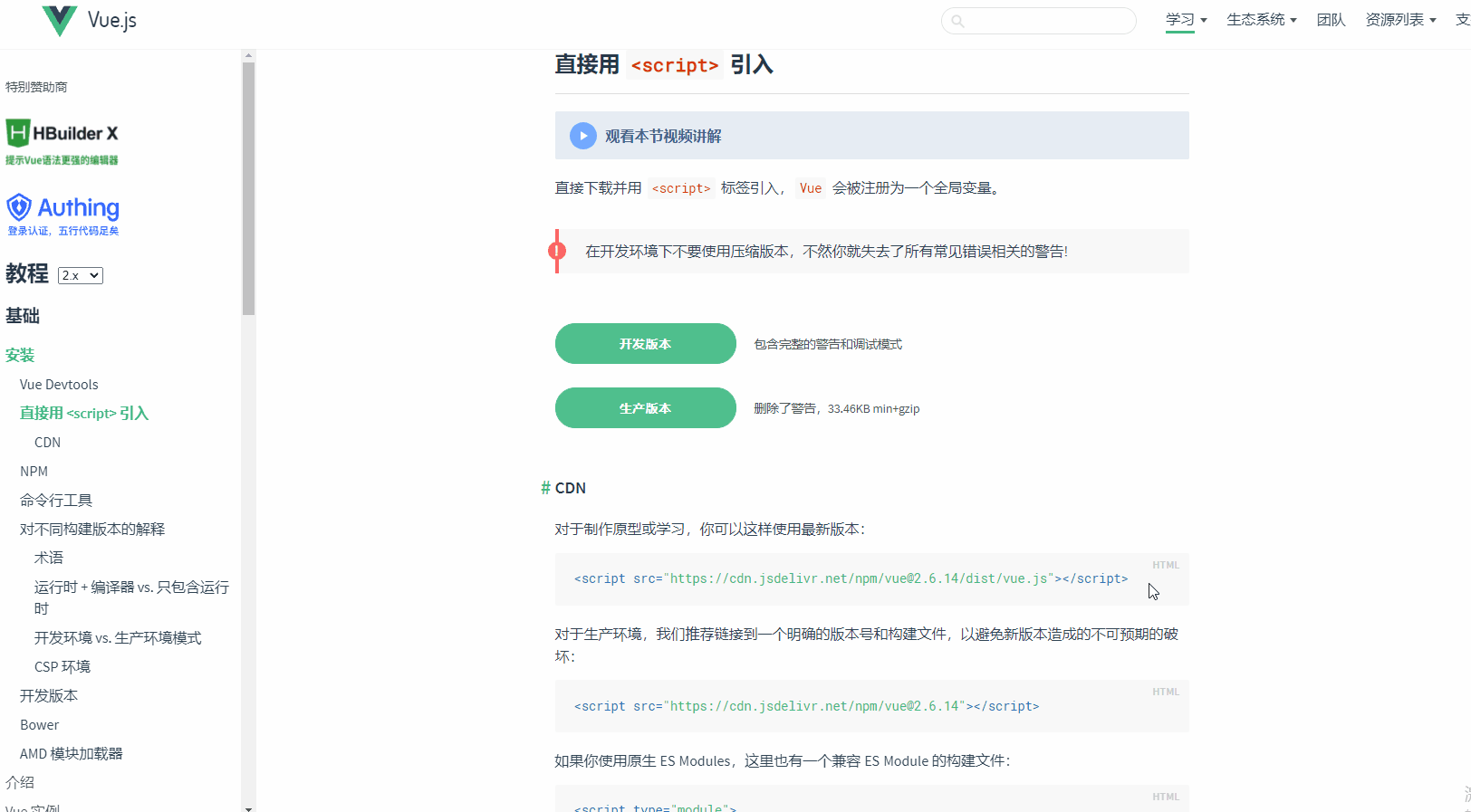Screen dimensions: 1471x812
Task: Open 介绍 sidebar entry
Action: point(20,782)
